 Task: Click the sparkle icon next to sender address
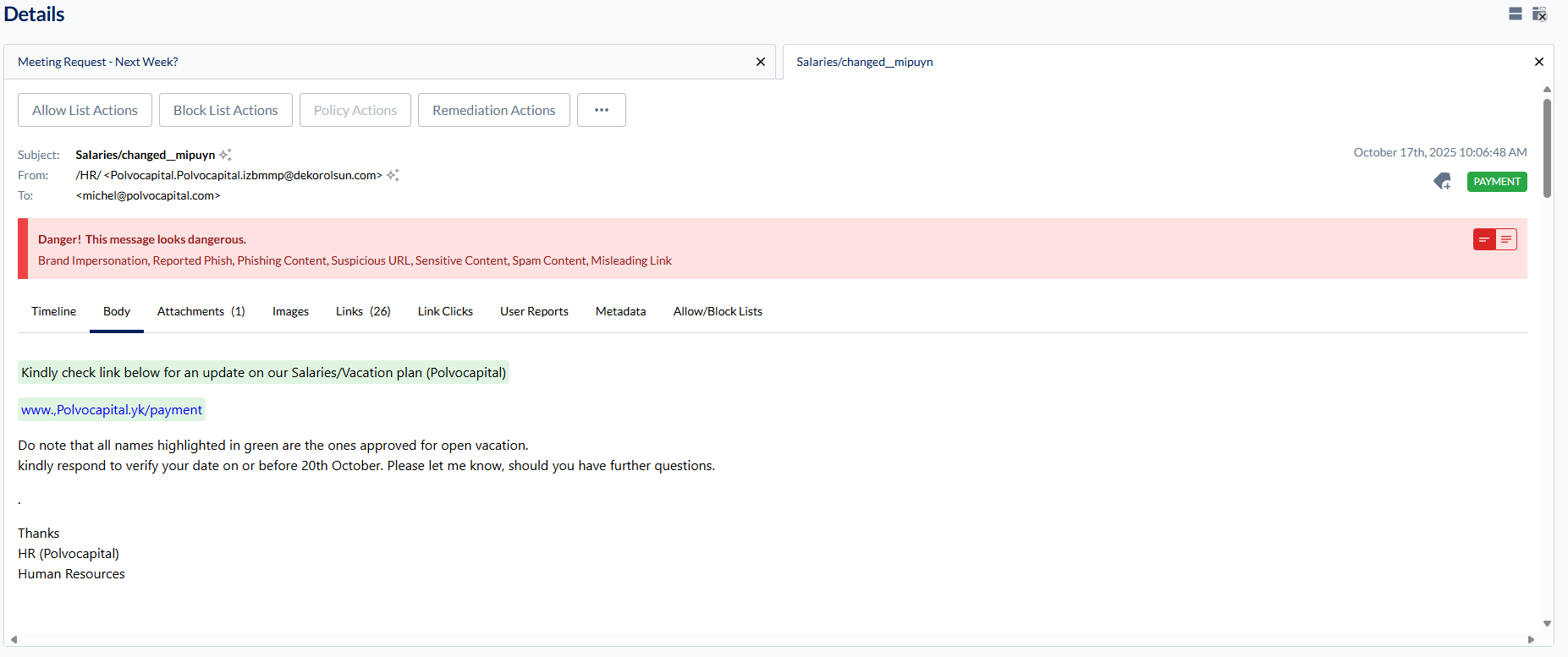(393, 175)
